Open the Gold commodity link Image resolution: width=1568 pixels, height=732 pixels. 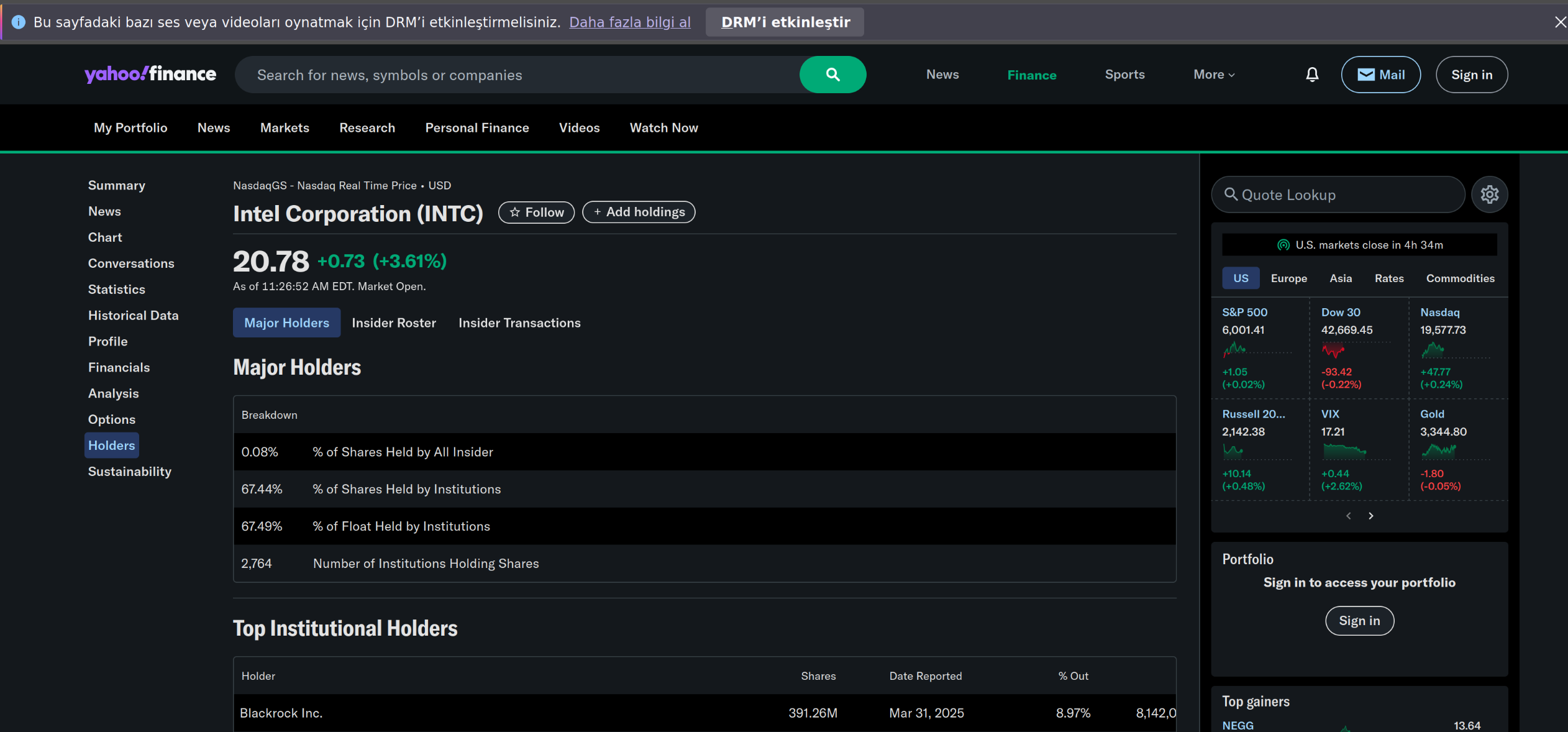tap(1432, 414)
